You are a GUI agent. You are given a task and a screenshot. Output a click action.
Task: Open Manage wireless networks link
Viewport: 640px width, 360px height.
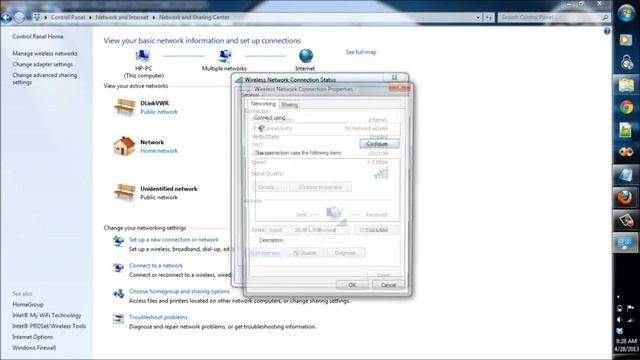(45, 53)
